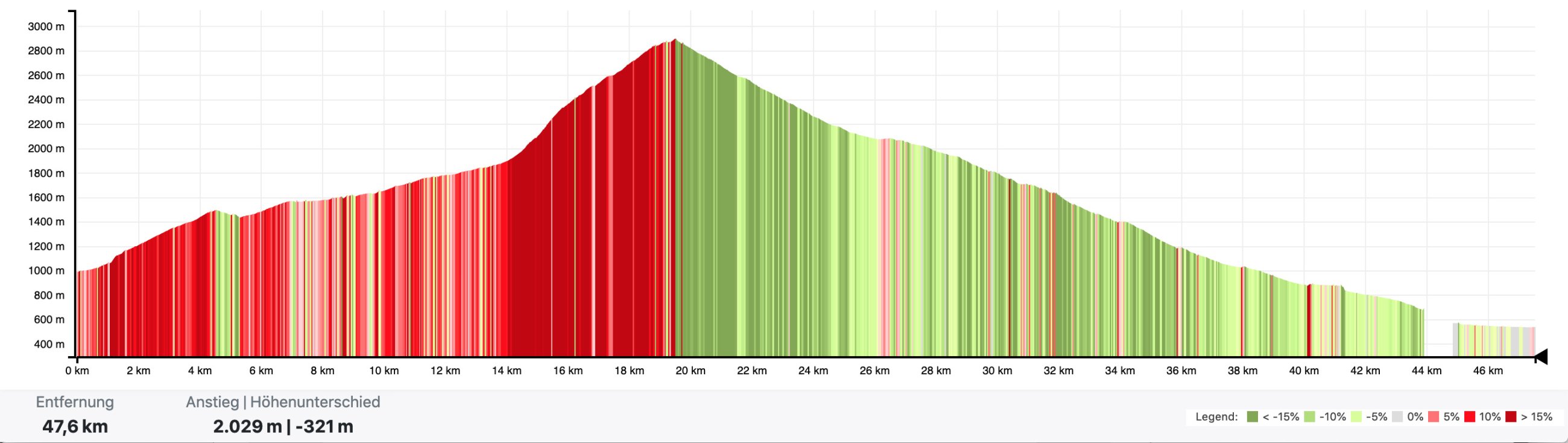Click the 0 km x-axis label
Image resolution: width=1568 pixels, height=443 pixels.
click(77, 371)
